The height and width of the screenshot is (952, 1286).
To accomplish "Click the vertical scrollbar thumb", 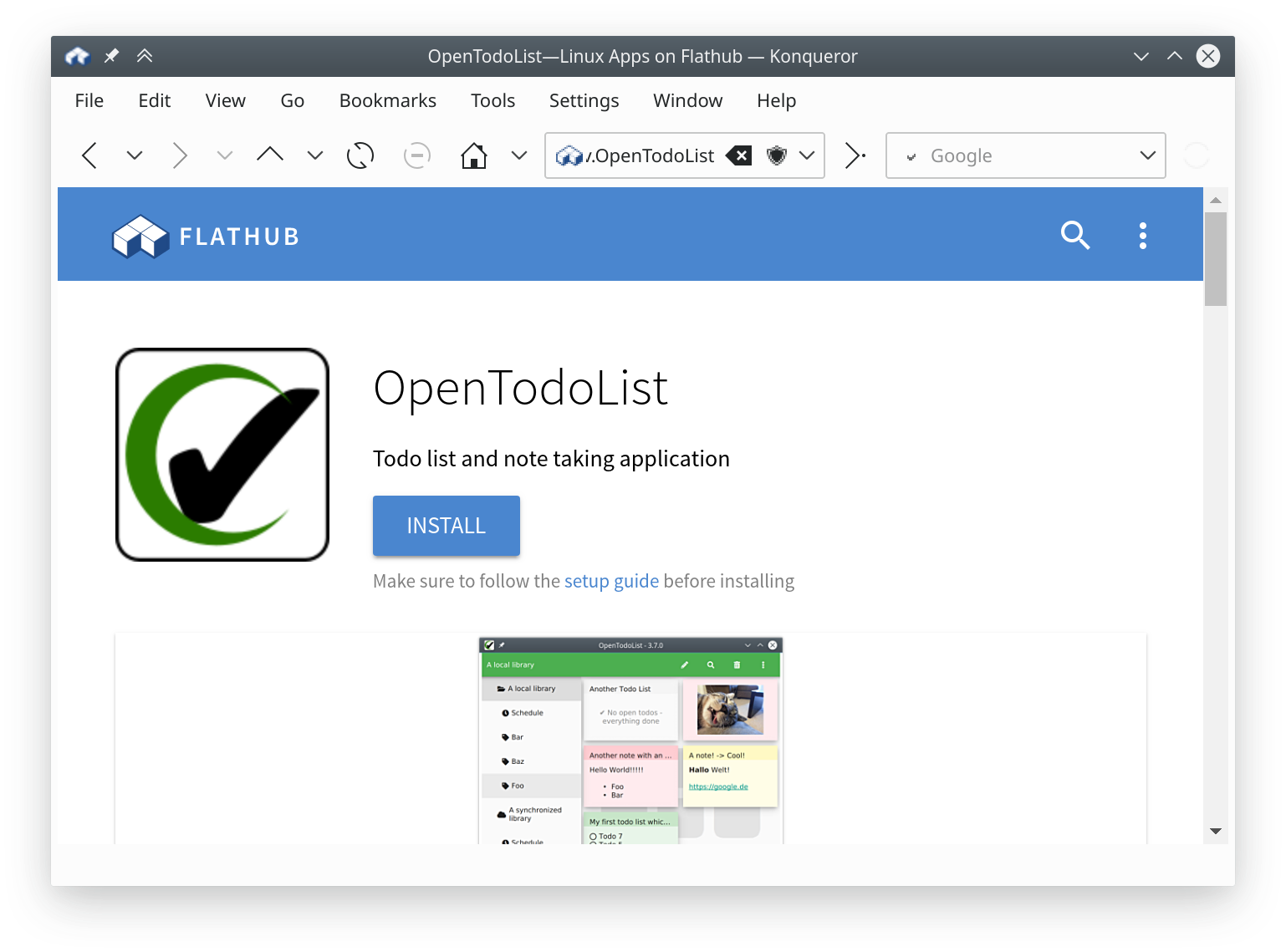I will click(1216, 259).
